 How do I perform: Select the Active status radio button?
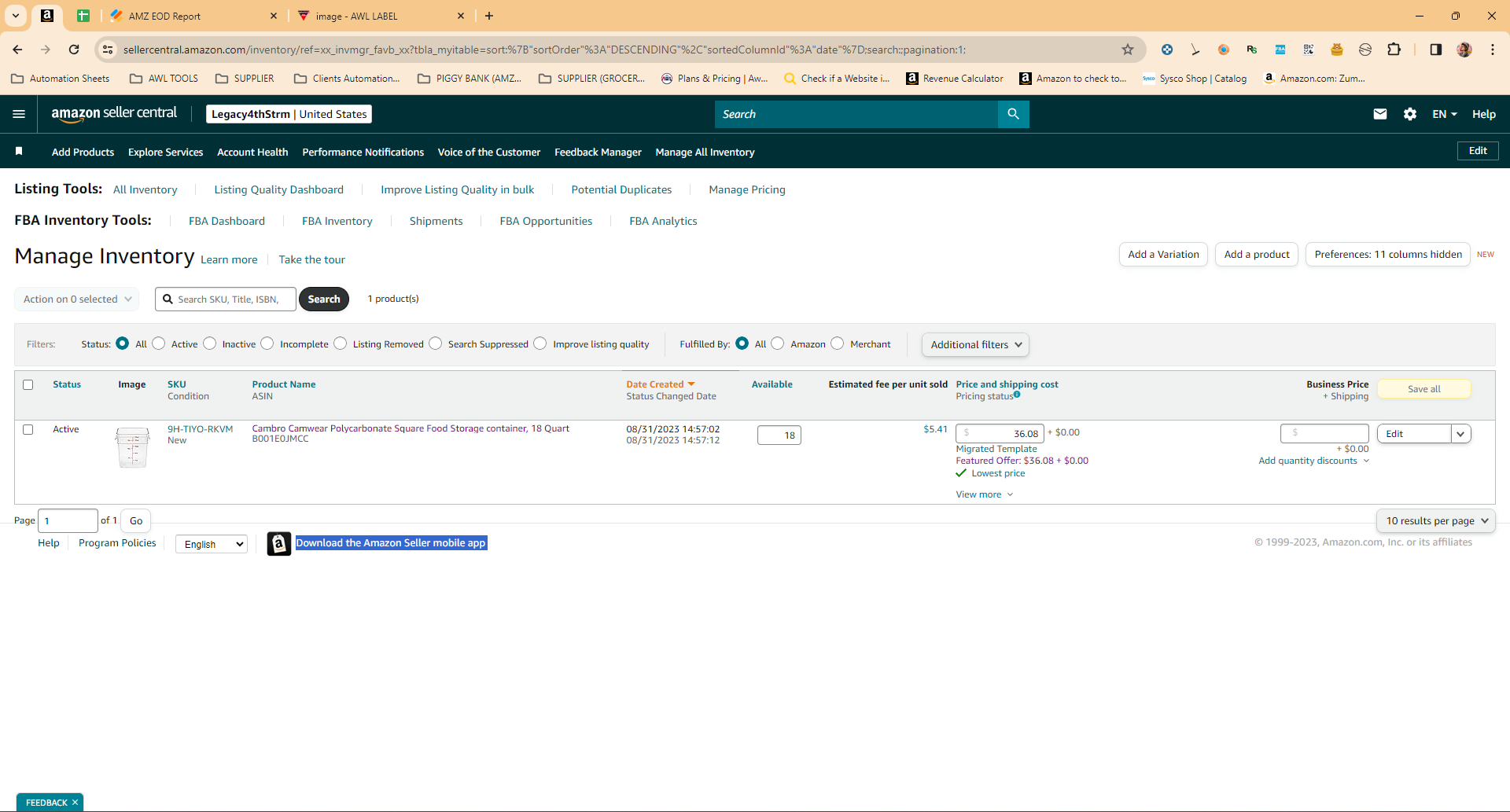tap(159, 344)
